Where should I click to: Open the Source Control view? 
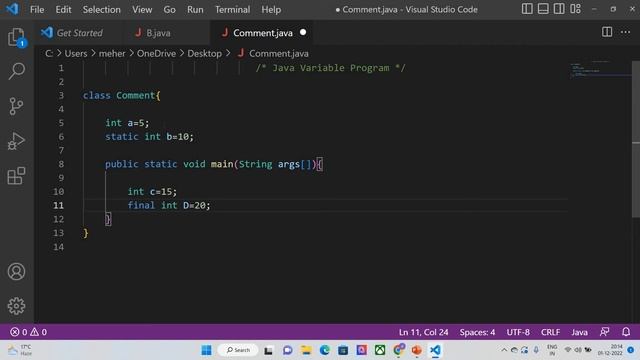pos(16,106)
